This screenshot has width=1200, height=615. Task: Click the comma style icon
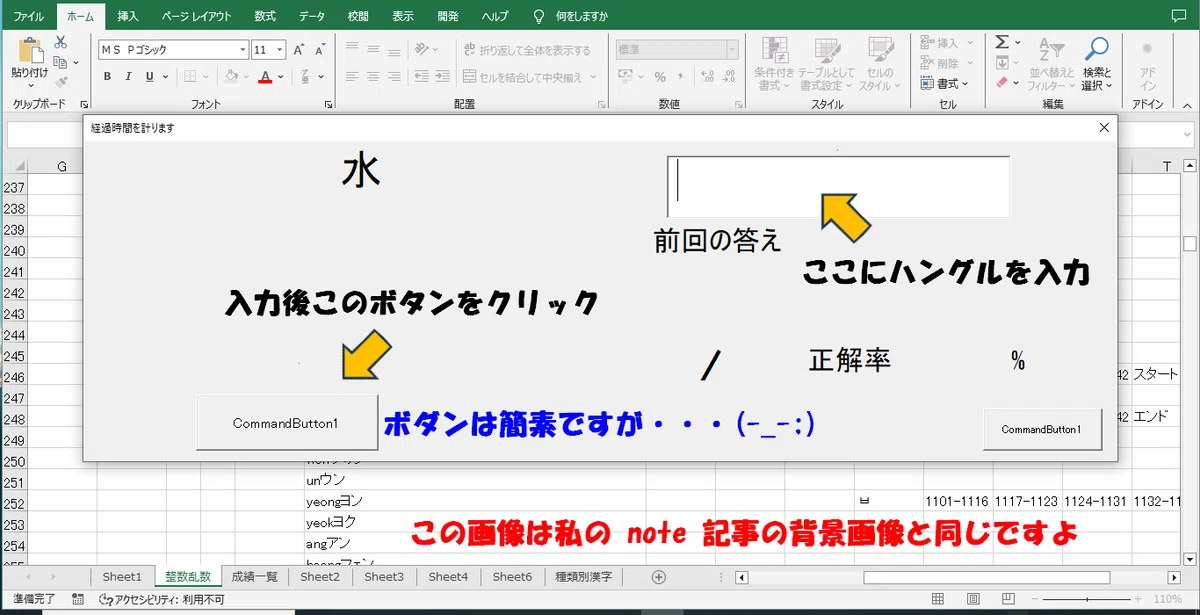click(x=680, y=76)
